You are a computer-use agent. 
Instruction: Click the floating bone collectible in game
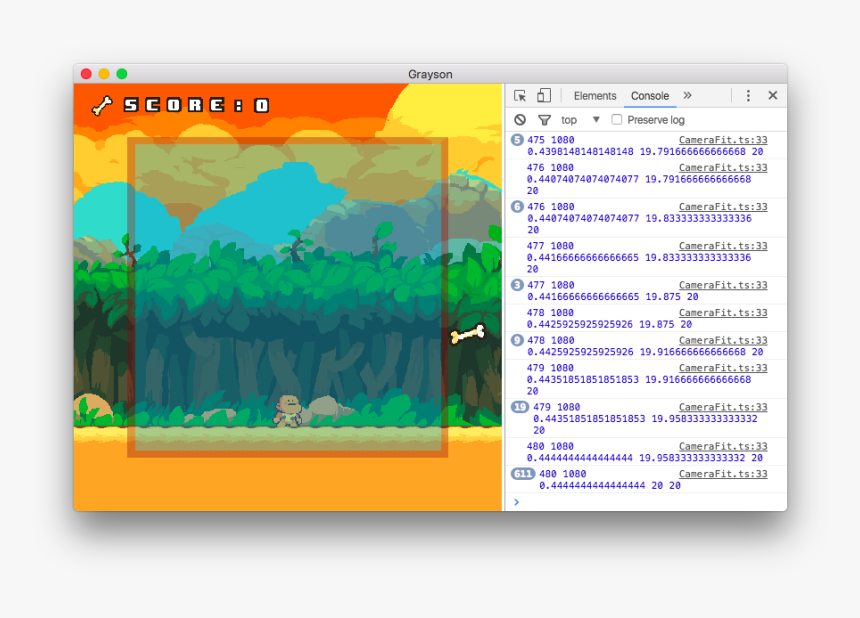coord(466,333)
